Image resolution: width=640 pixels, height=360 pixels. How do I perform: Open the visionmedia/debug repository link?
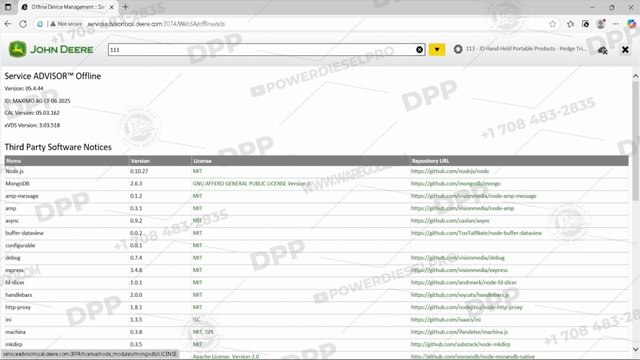click(x=458, y=258)
